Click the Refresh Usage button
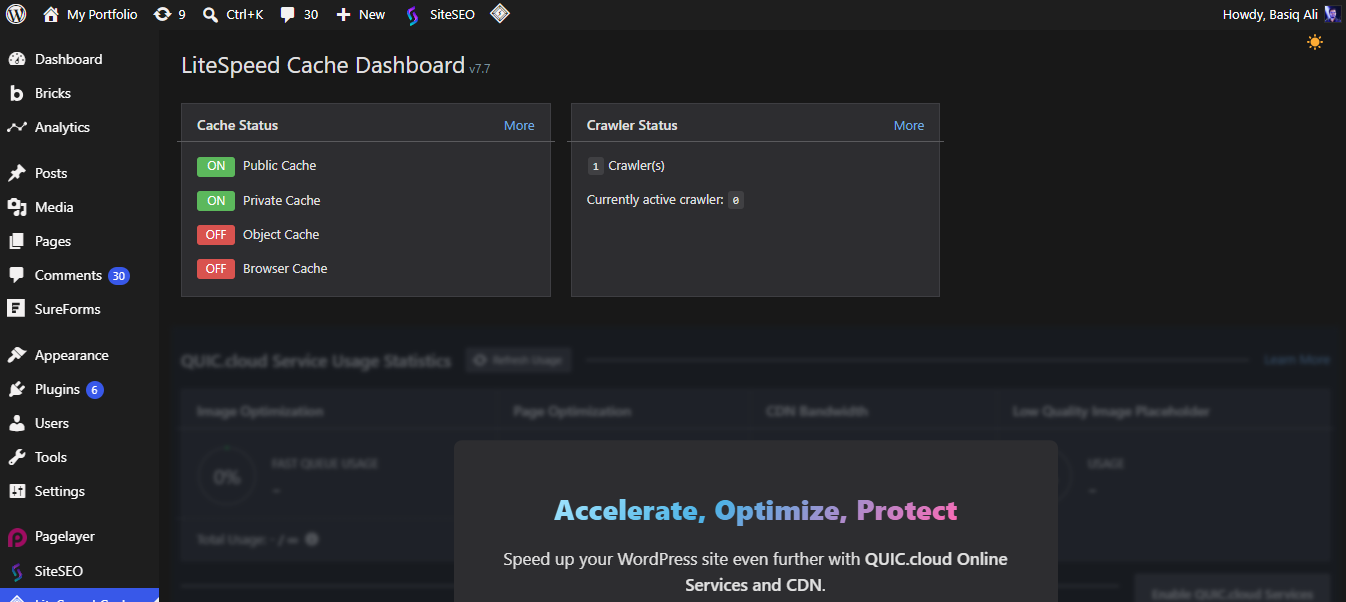Screen dimensions: 1346x602 pos(518,360)
